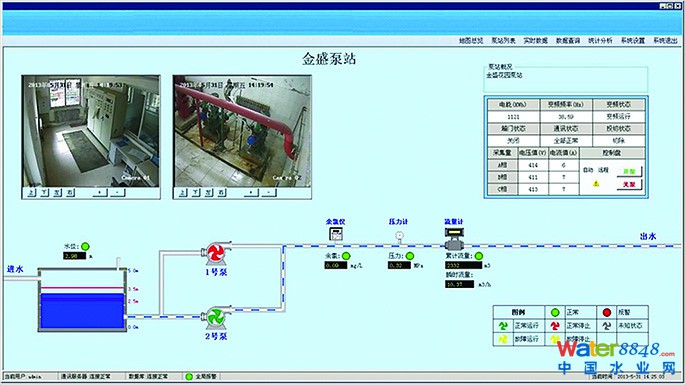This screenshot has height=385, width=685.
Task: Click the pressure gauge icon
Action: click(x=399, y=236)
